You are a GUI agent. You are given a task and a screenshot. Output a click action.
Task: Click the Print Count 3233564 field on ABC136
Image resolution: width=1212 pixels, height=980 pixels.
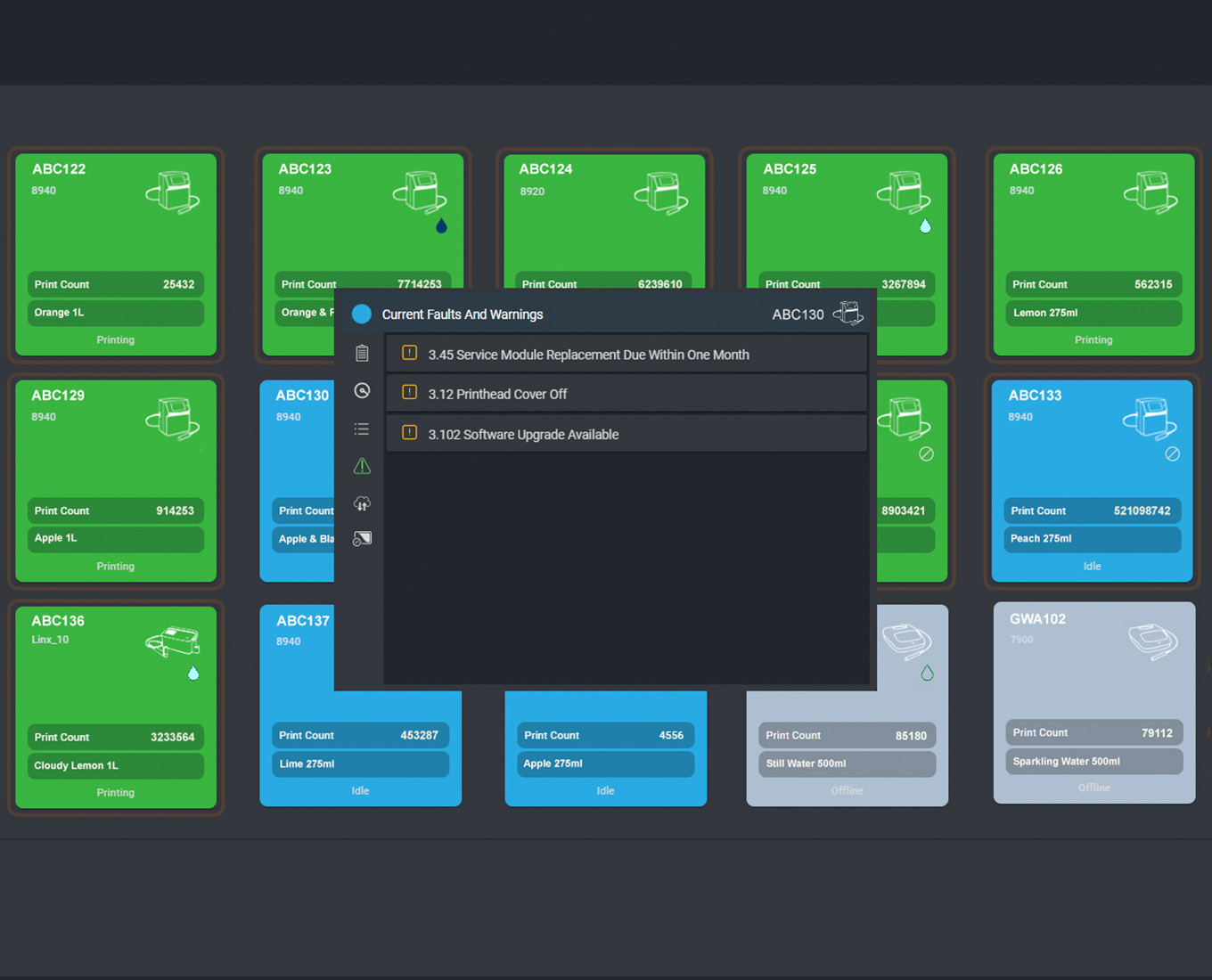click(116, 737)
